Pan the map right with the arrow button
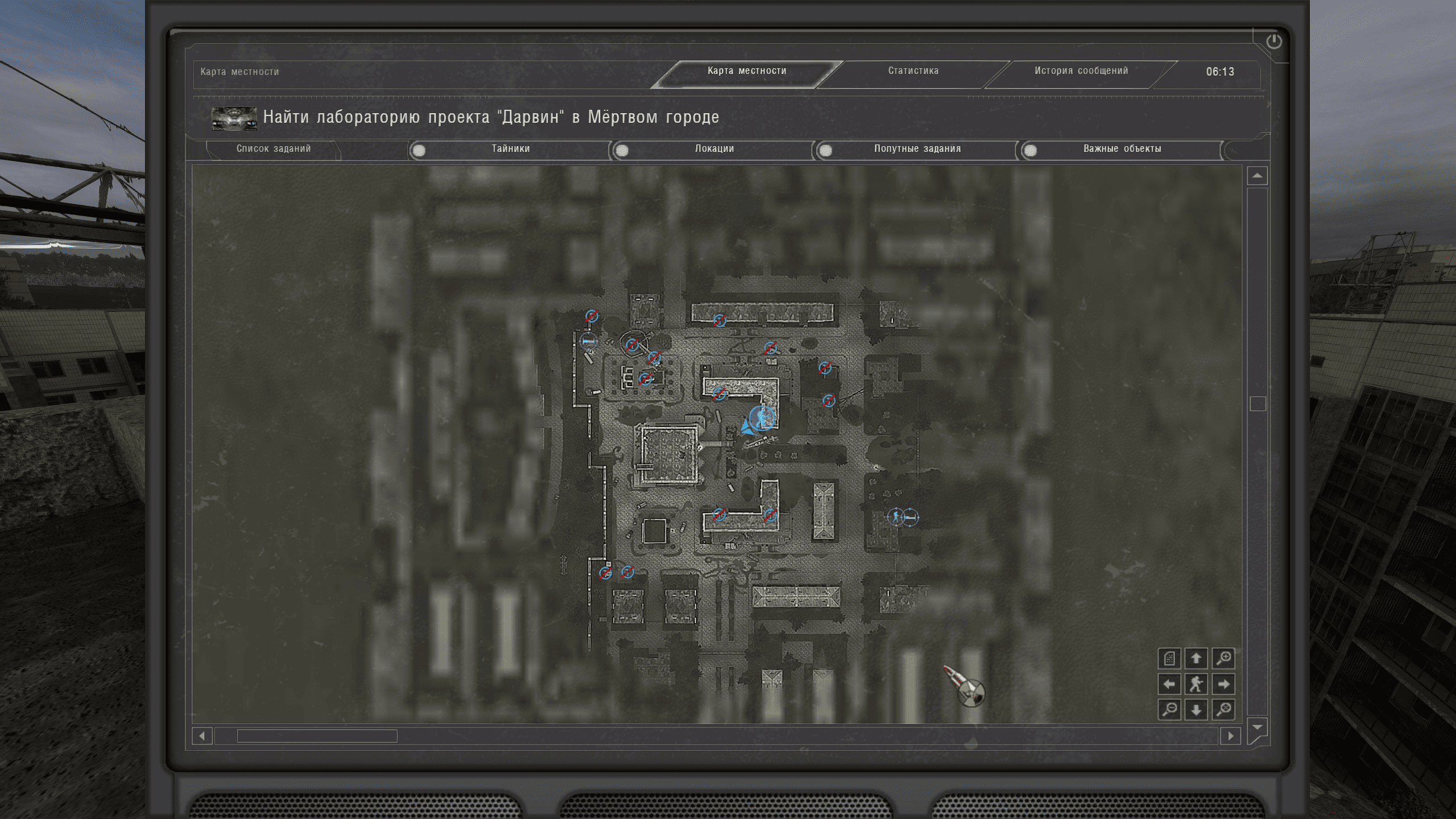The width and height of the screenshot is (1456, 819). (1223, 684)
